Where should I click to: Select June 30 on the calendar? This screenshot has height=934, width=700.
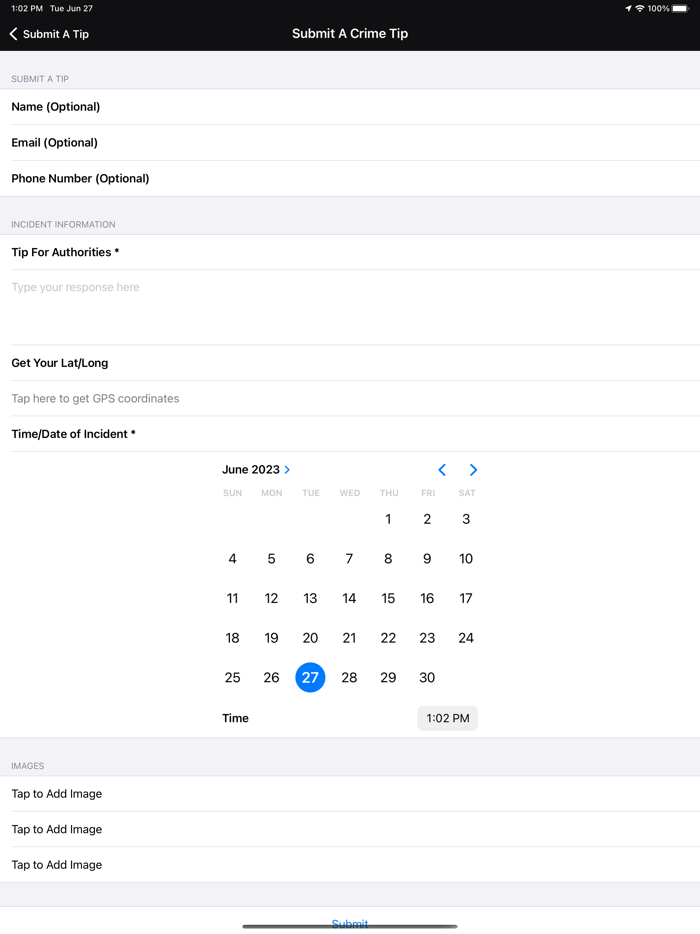click(427, 678)
